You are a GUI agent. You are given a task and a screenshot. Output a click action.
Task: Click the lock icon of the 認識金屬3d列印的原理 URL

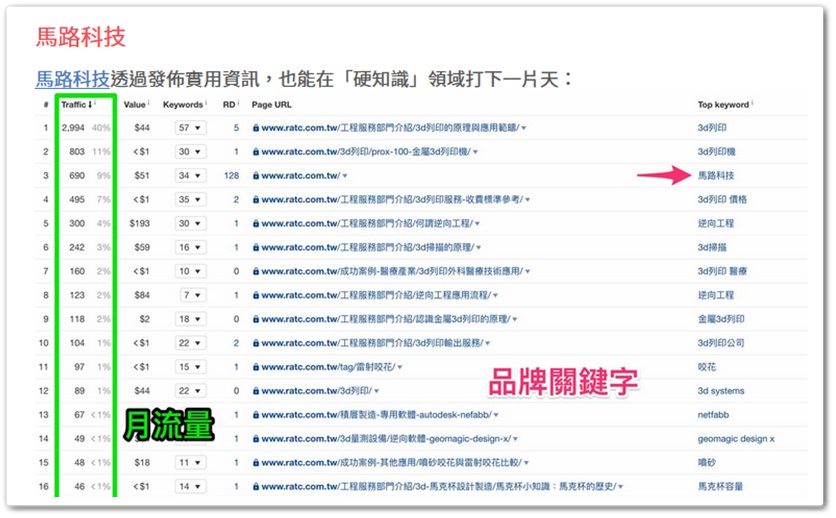(x=256, y=320)
